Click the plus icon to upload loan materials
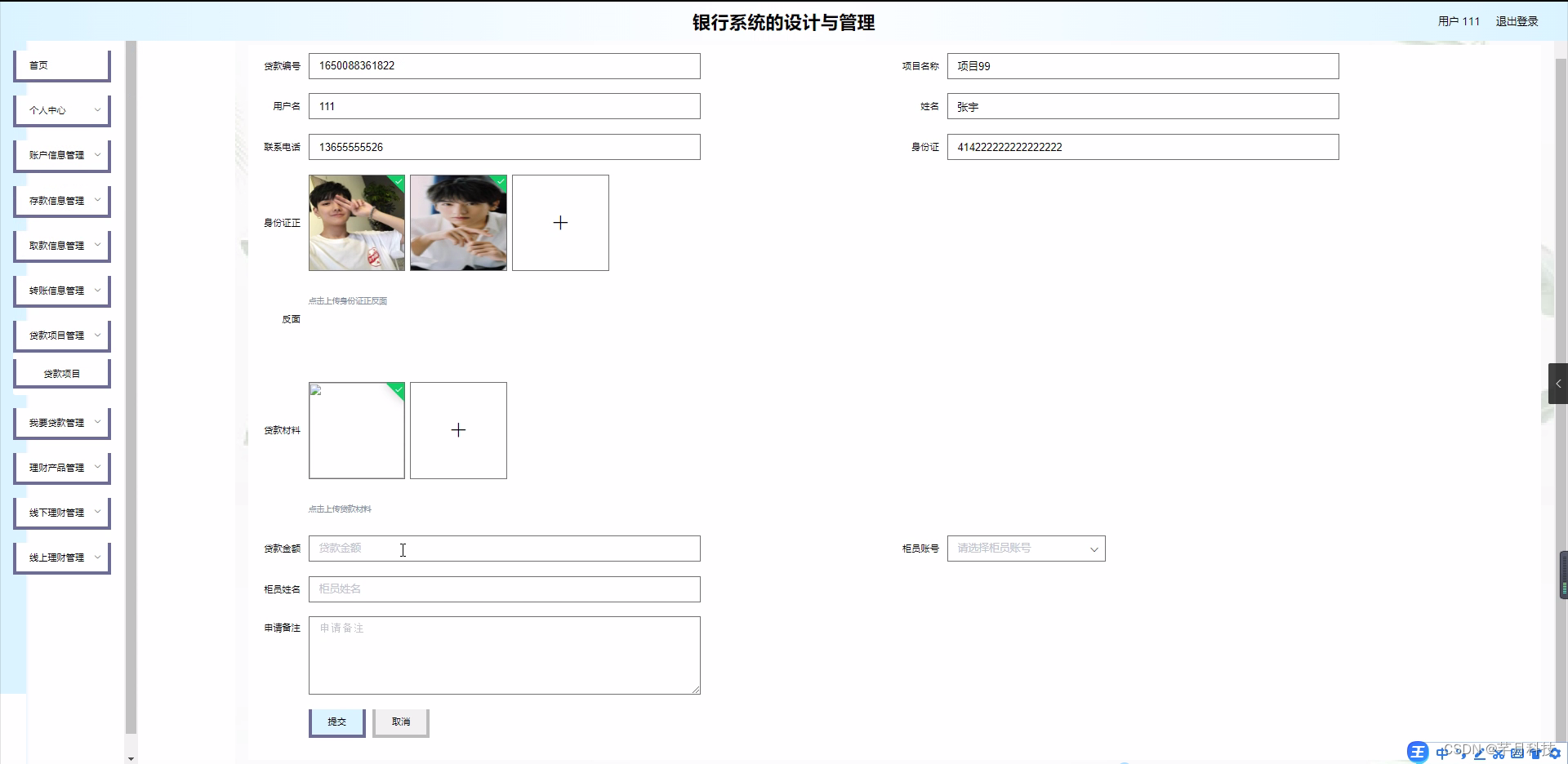This screenshot has width=1568, height=764. 458,430
